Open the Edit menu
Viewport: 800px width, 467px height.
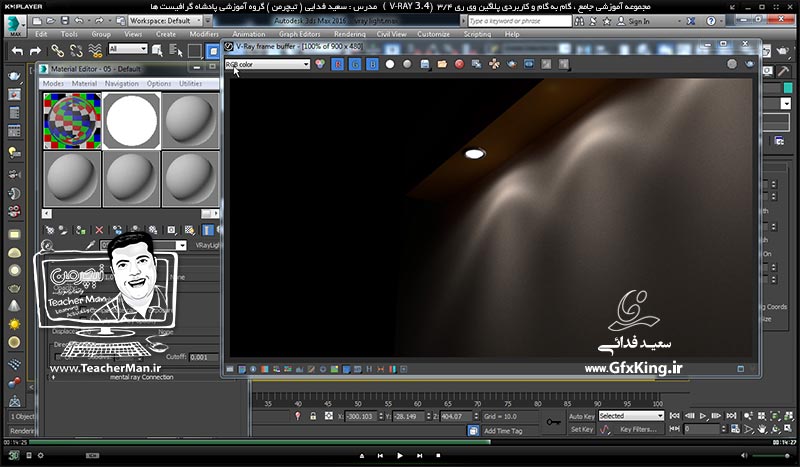coord(41,34)
